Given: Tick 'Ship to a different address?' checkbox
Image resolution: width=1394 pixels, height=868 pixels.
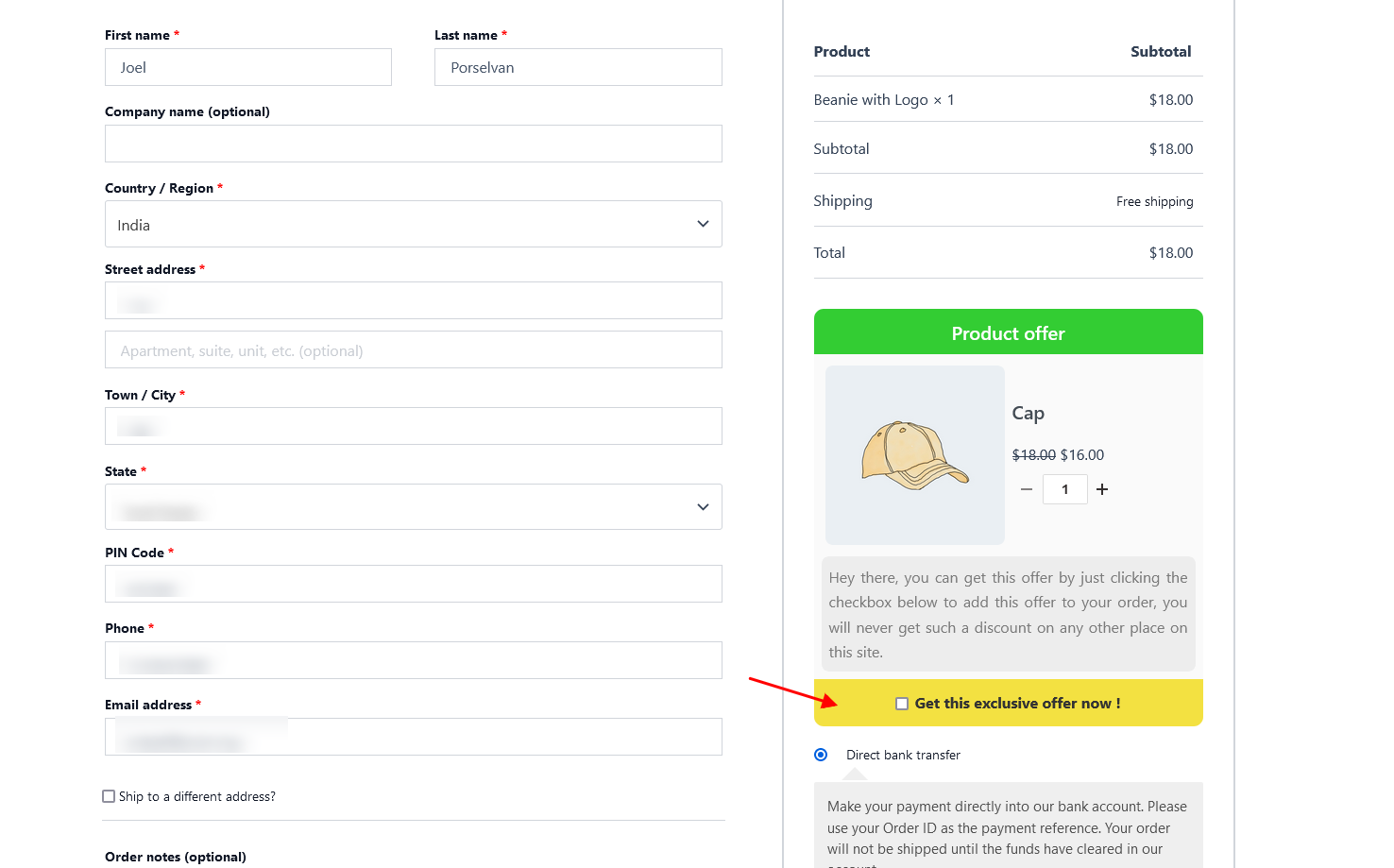Looking at the screenshot, I should click(109, 796).
